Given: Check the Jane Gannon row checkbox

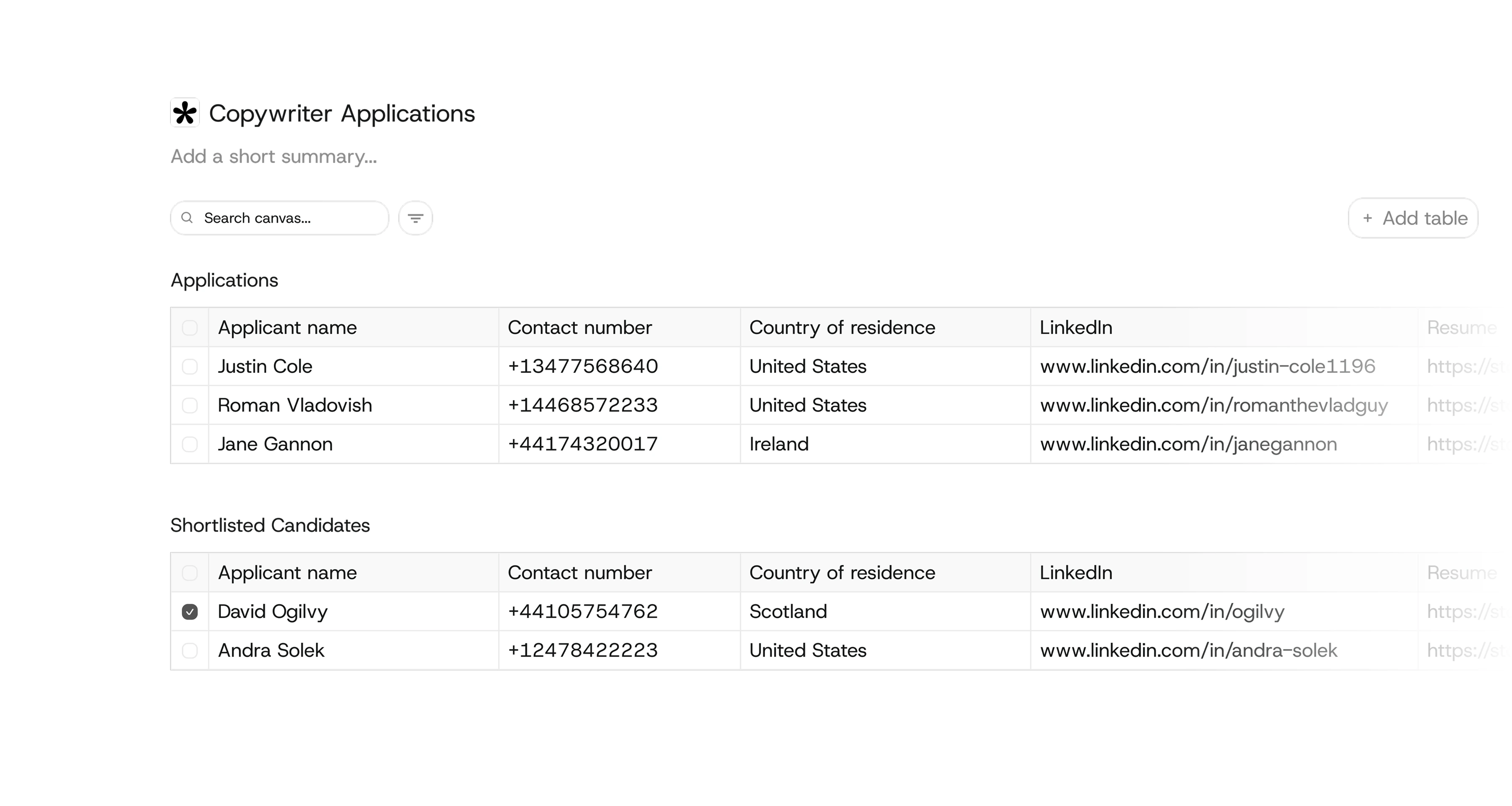Looking at the screenshot, I should pyautogui.click(x=189, y=444).
